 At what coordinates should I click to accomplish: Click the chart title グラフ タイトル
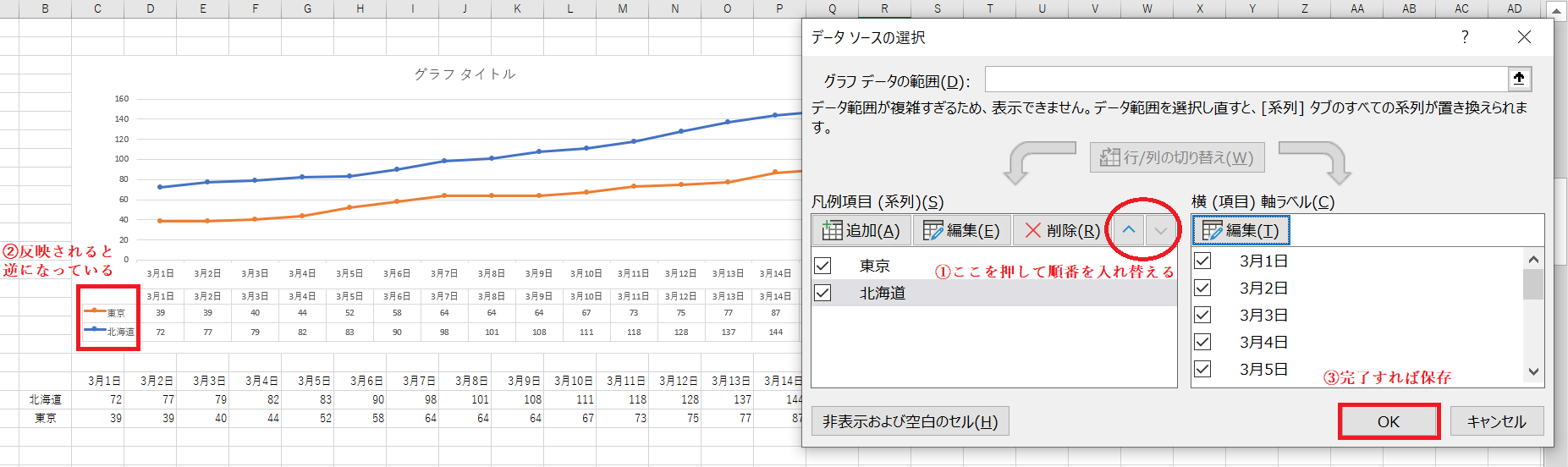465,74
